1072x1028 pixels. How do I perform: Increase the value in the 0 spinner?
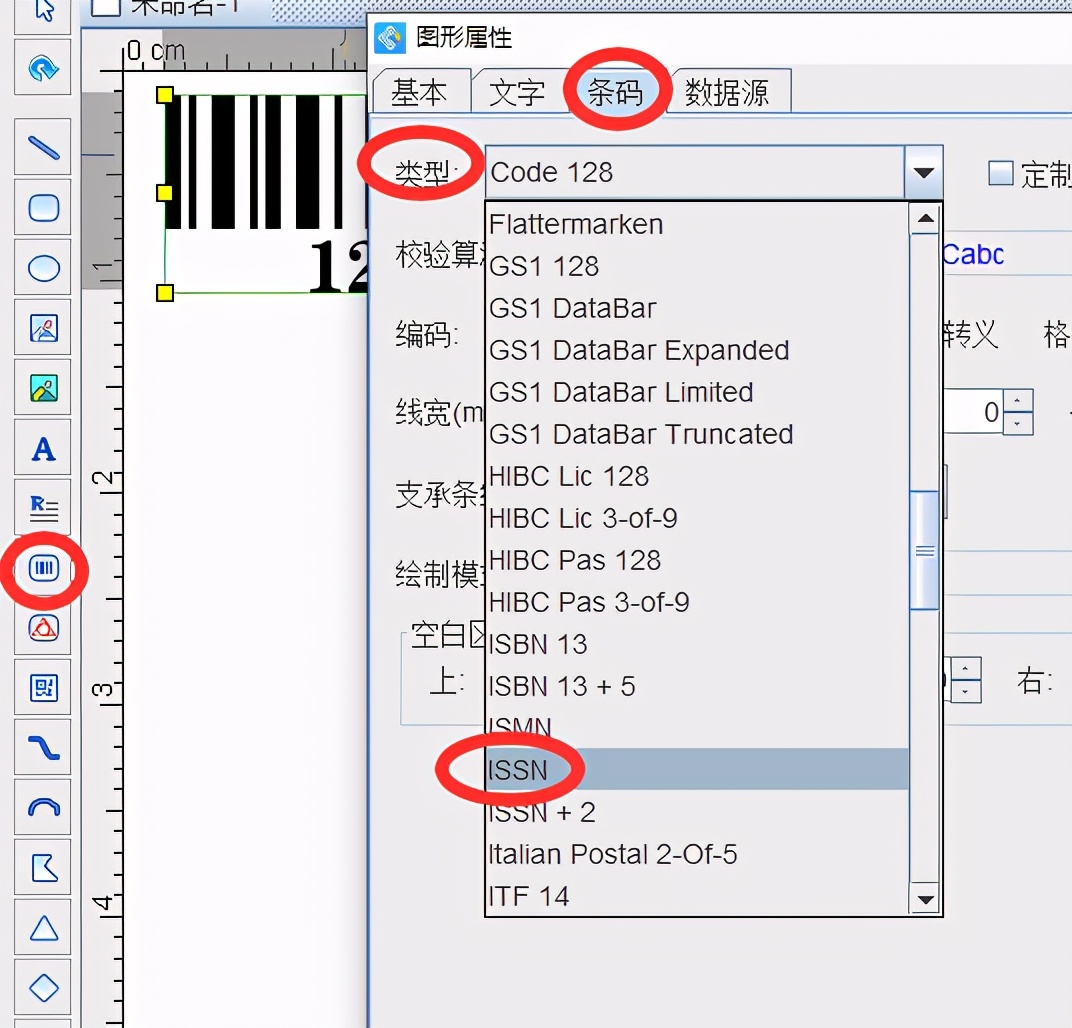point(1018,401)
